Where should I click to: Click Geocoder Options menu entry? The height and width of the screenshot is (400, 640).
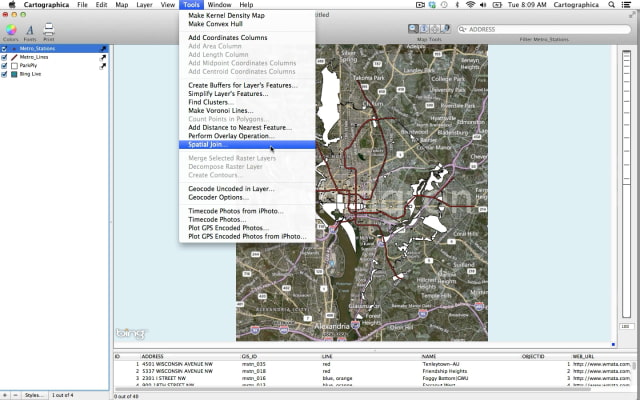point(219,197)
